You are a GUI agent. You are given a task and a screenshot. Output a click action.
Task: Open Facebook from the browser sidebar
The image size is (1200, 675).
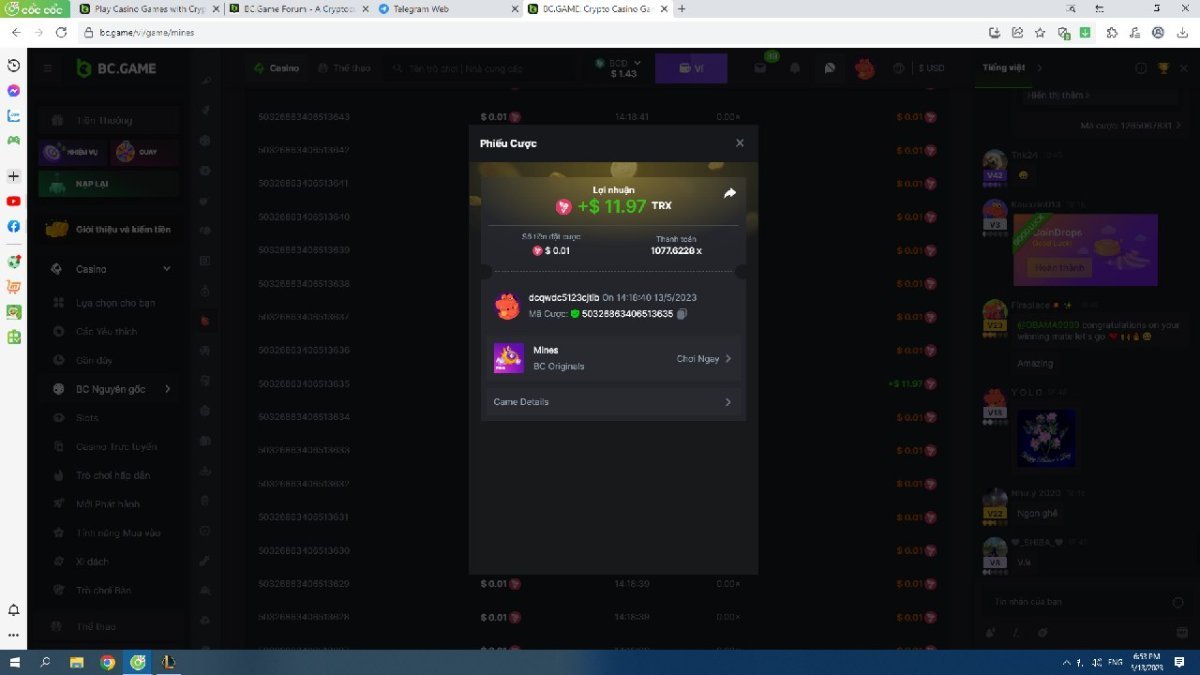(x=14, y=226)
